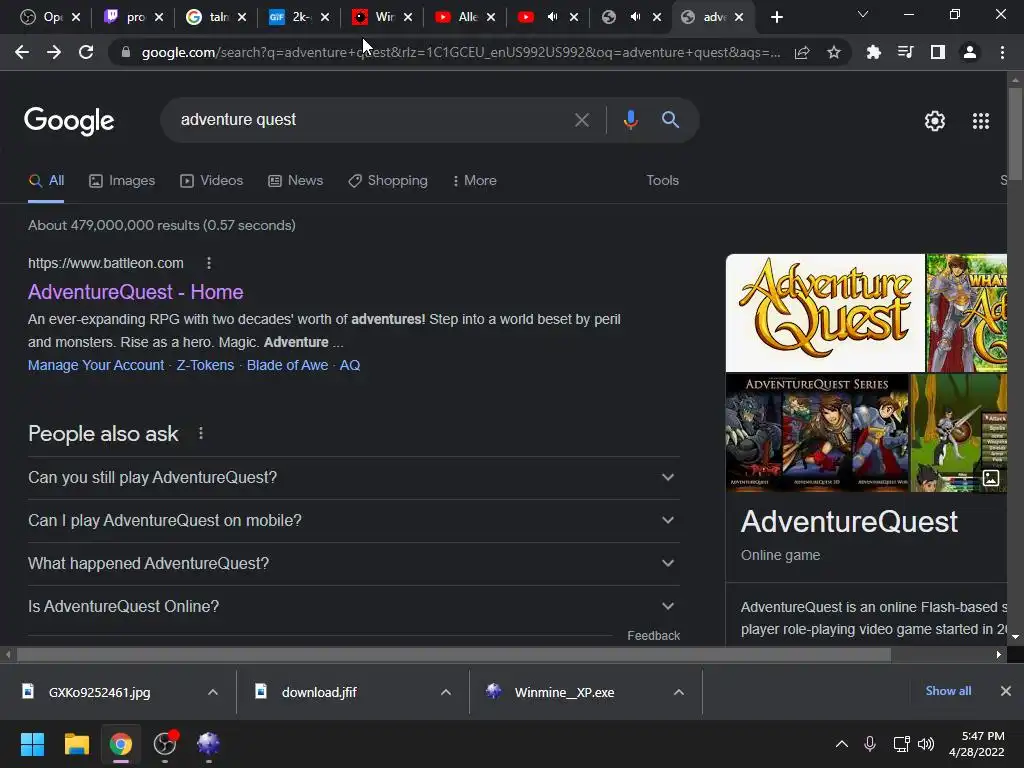Go forward with the forward arrow
Viewport: 1024px width, 768px height.
pos(54,52)
